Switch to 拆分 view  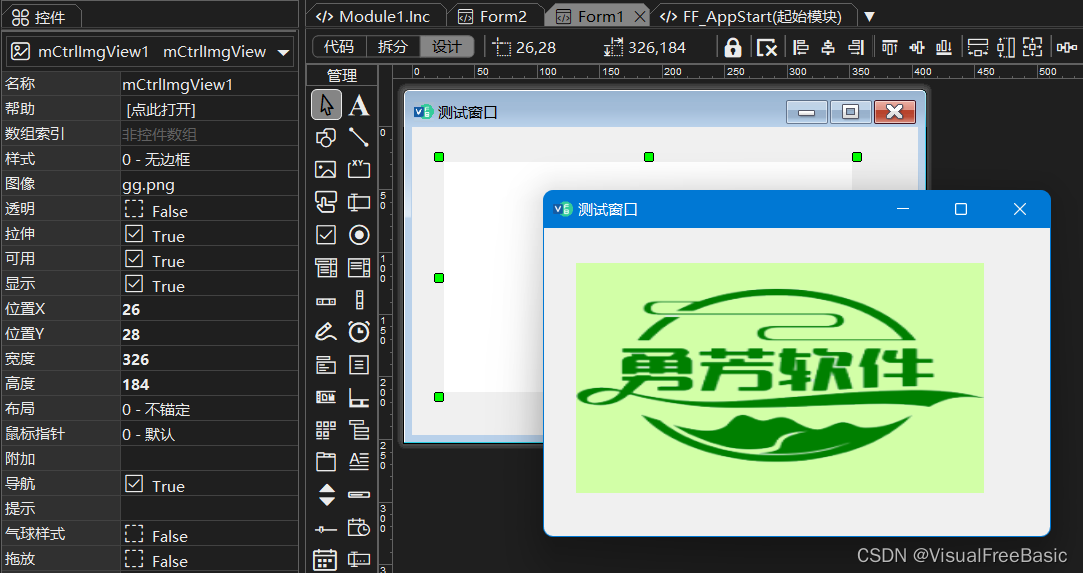pyautogui.click(x=393, y=46)
